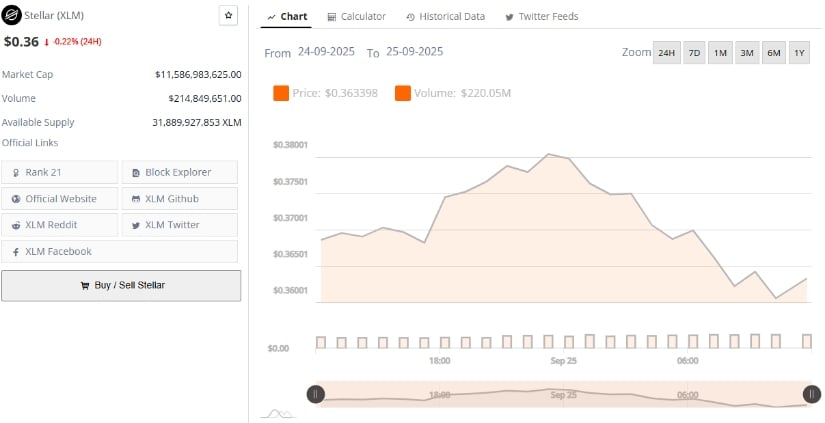The width and height of the screenshot is (825, 423).
Task: Click the Volume value $214,849,651.00
Action: click(x=205, y=98)
